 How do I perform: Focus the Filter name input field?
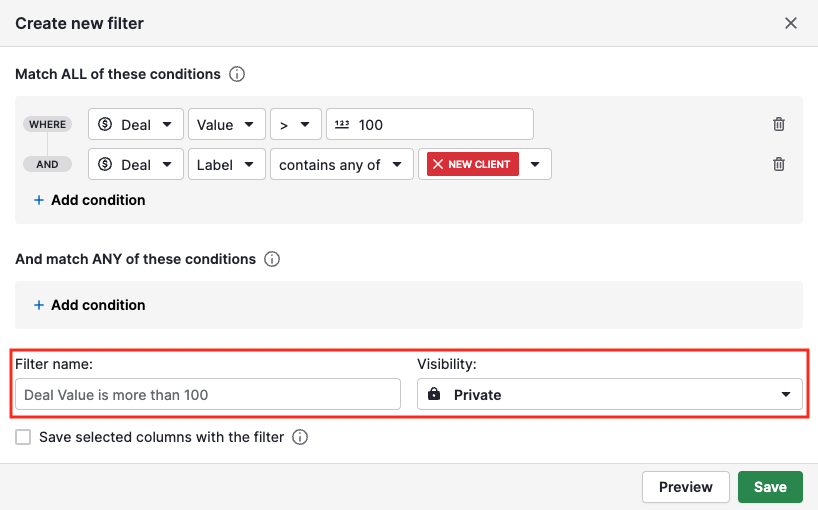pyautogui.click(x=208, y=395)
